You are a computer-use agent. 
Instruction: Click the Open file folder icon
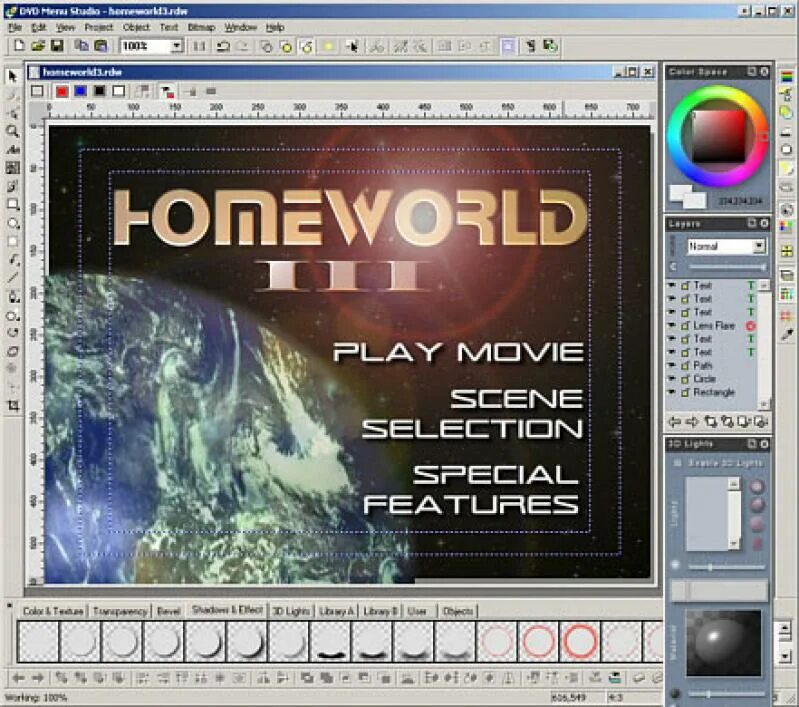point(38,46)
